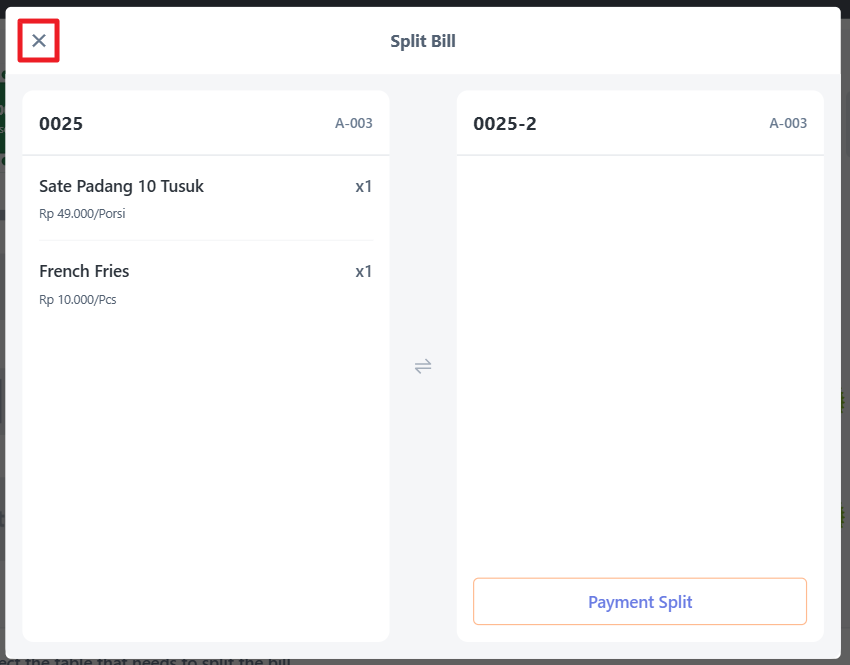Click A-003 table label on bill 0025-2

(x=787, y=124)
